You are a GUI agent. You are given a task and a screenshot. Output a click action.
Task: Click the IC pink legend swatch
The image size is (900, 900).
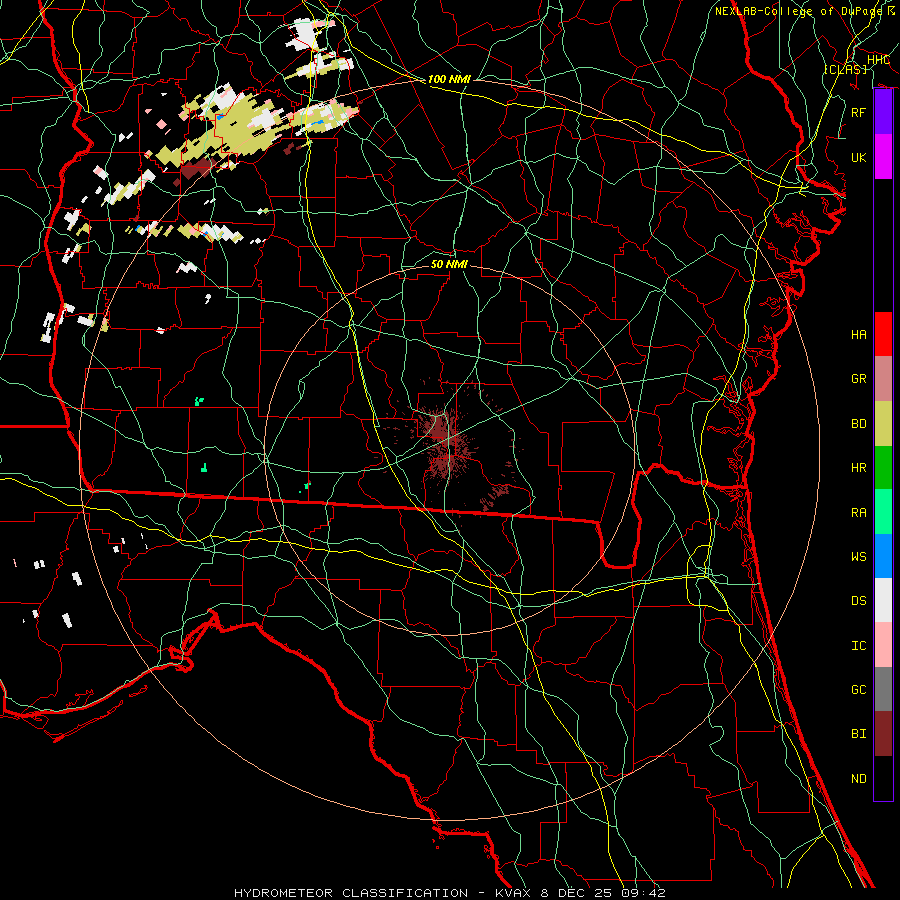point(883,645)
